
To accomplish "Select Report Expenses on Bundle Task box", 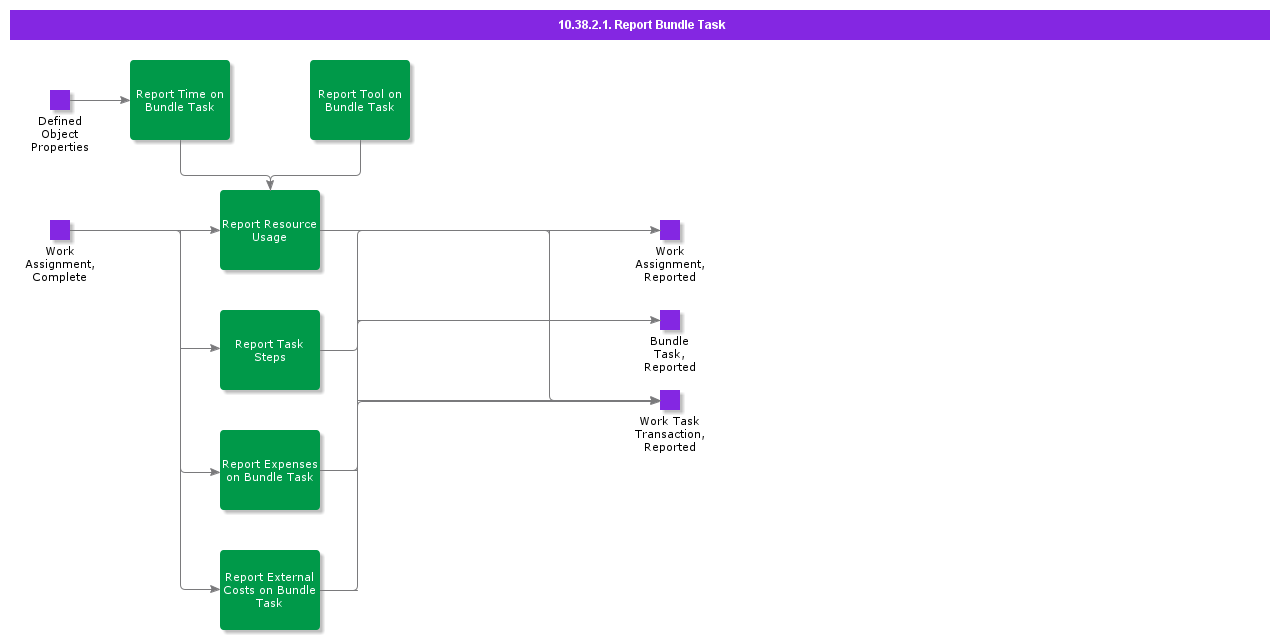I will (270, 470).
